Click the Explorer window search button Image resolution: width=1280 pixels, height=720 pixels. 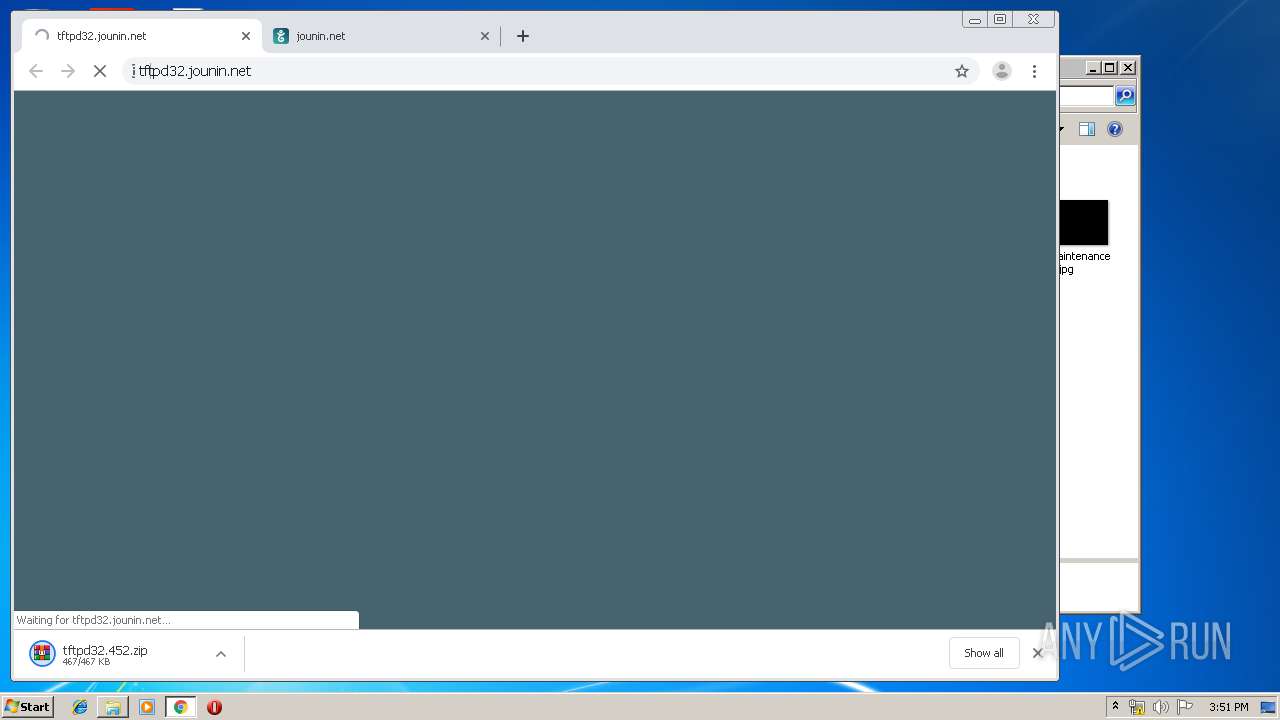tap(1125, 95)
